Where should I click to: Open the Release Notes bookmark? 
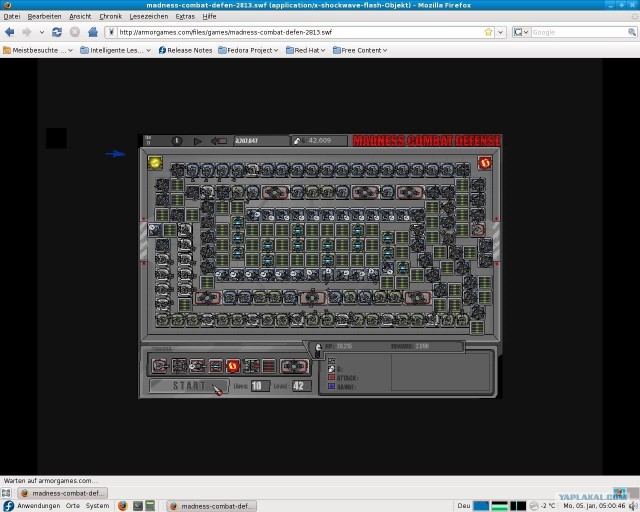point(185,50)
